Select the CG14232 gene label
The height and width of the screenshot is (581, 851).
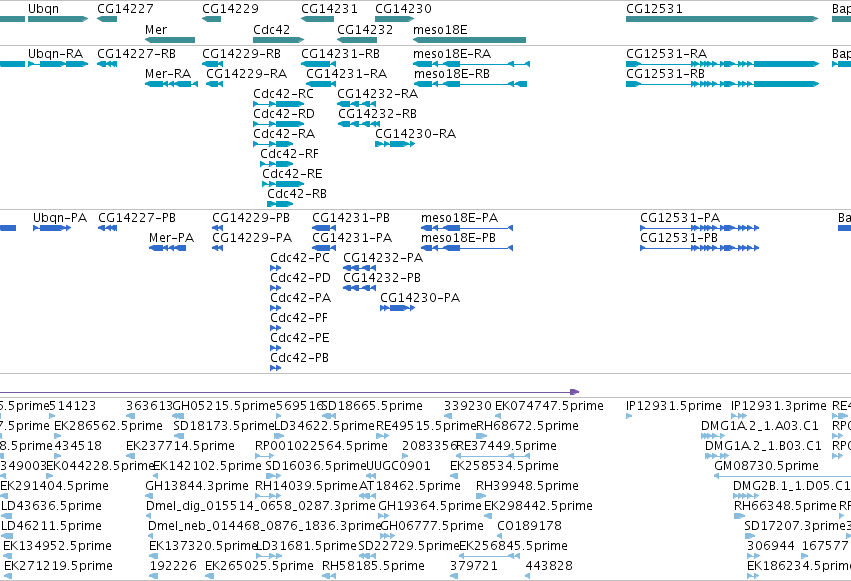[x=365, y=30]
